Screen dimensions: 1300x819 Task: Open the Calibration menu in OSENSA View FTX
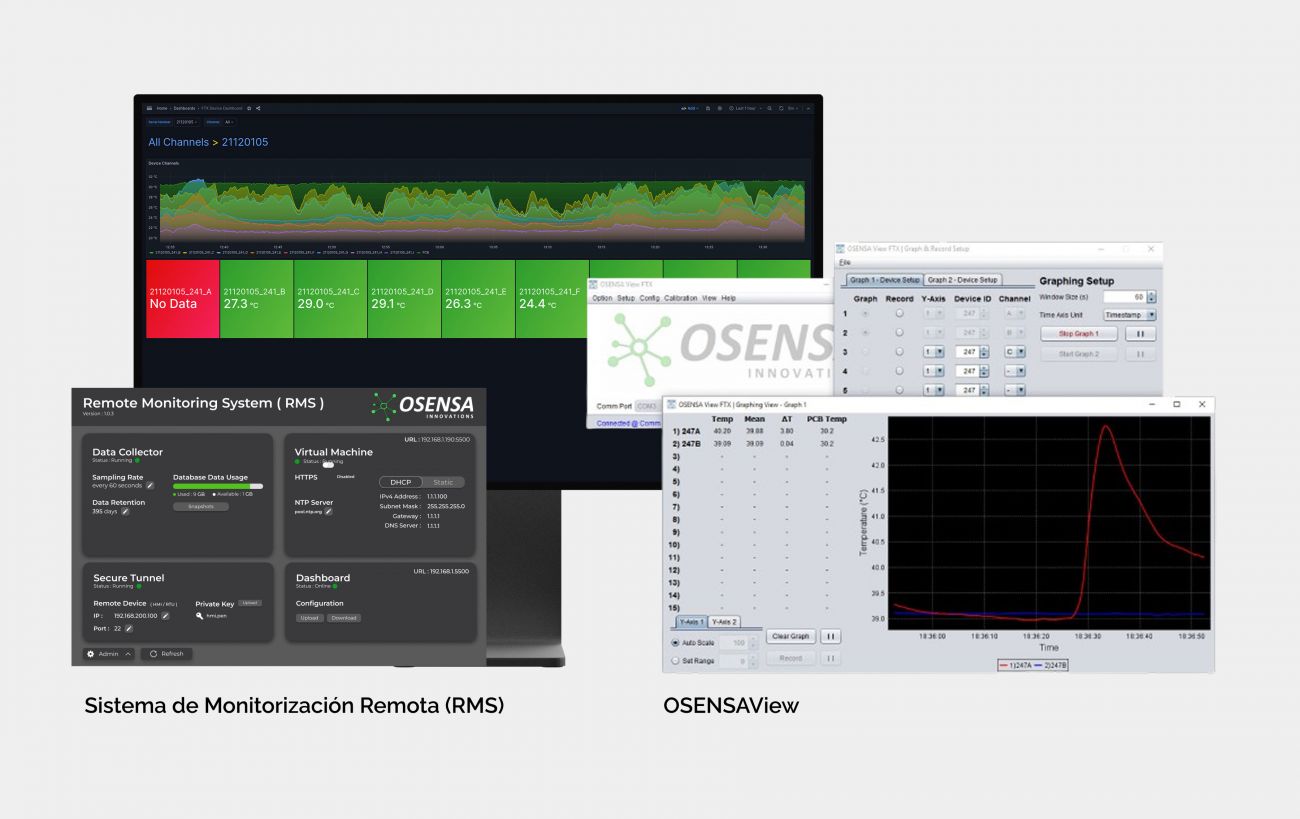pyautogui.click(x=681, y=298)
